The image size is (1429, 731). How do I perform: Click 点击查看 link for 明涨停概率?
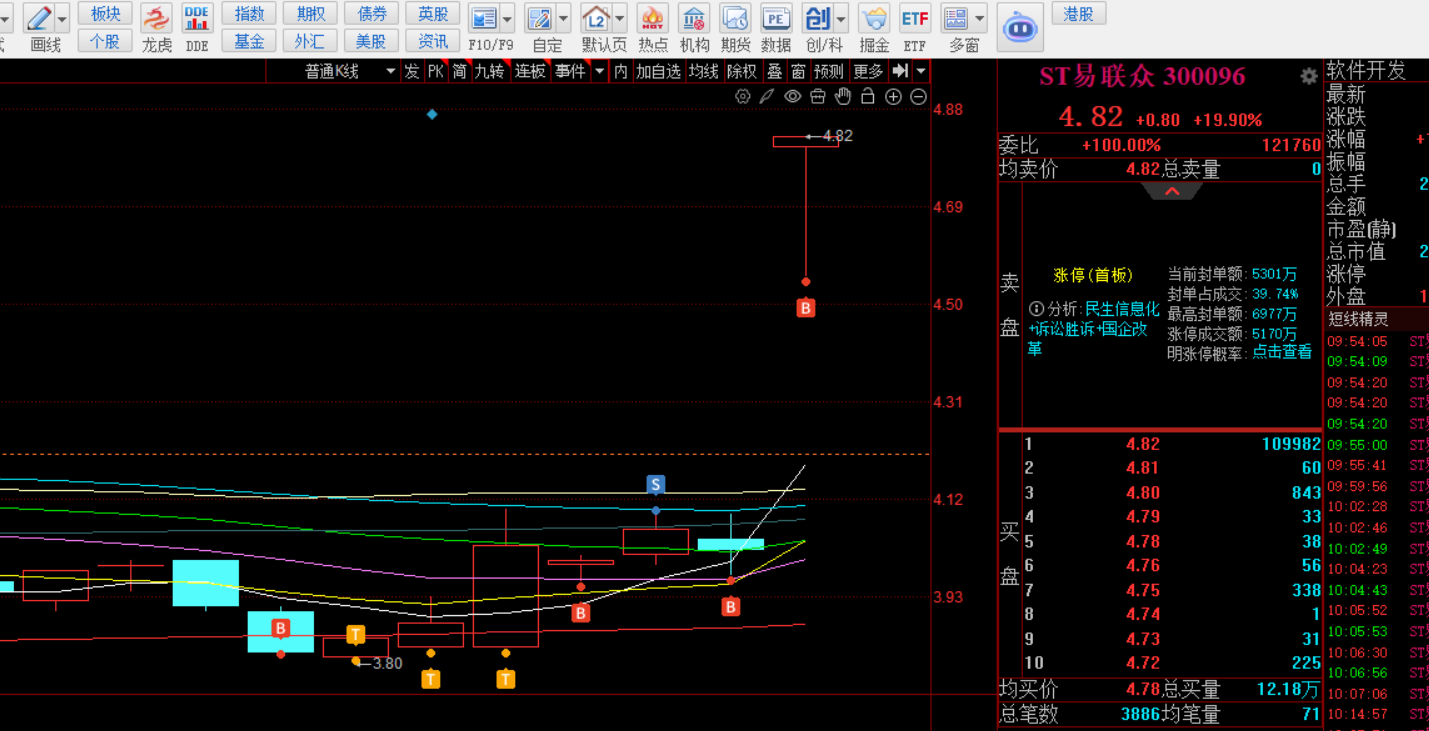click(x=1282, y=352)
